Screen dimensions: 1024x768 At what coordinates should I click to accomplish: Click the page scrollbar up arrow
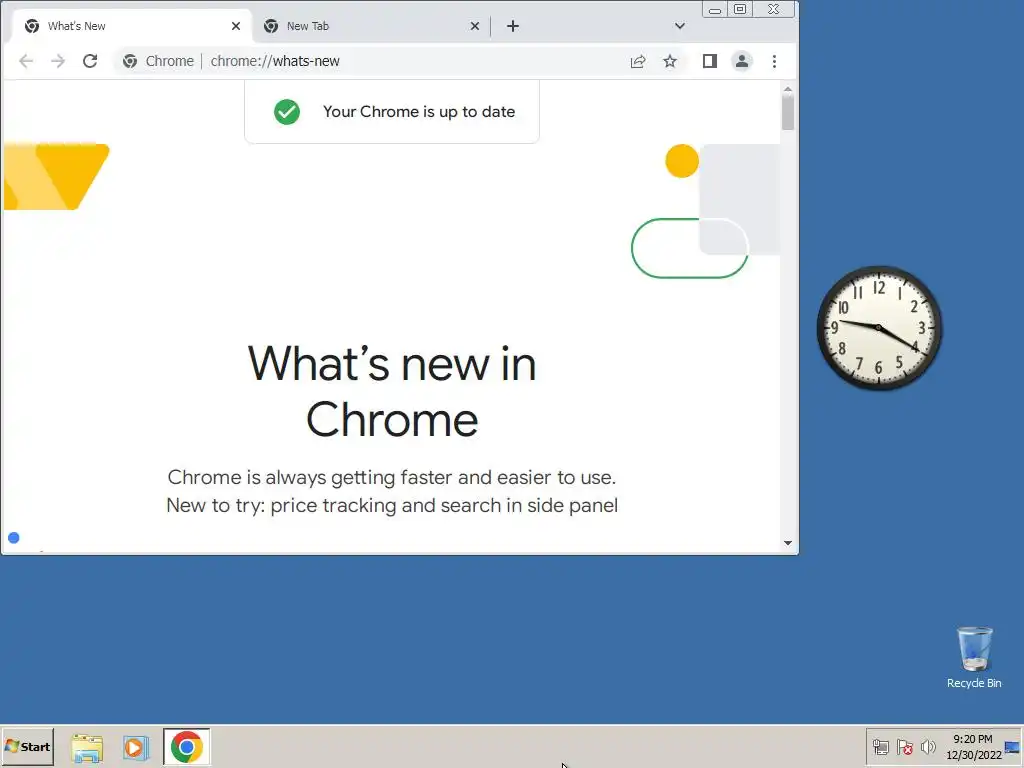tap(788, 89)
